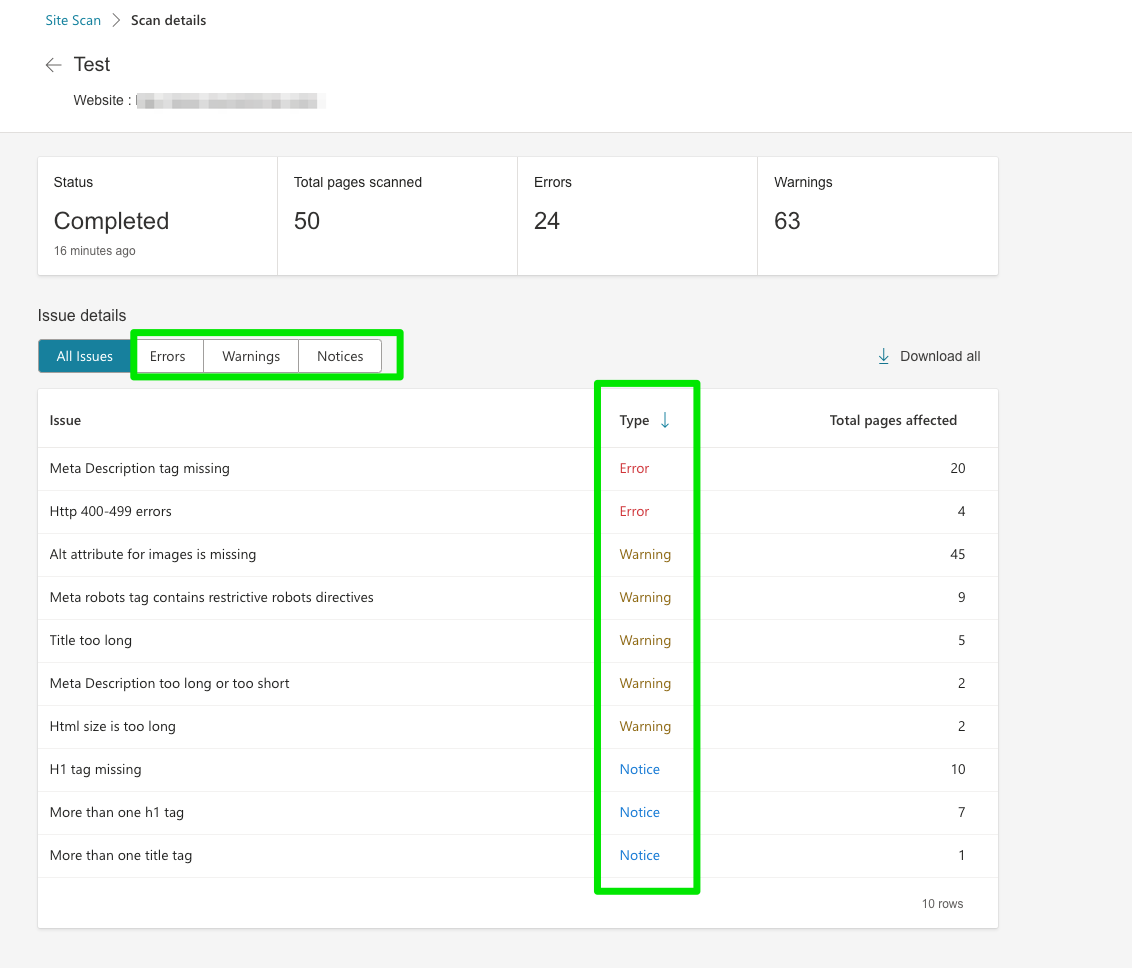Open the Meta Description tag missing issue
Viewport: 1132px width, 968px height.
[x=140, y=468]
